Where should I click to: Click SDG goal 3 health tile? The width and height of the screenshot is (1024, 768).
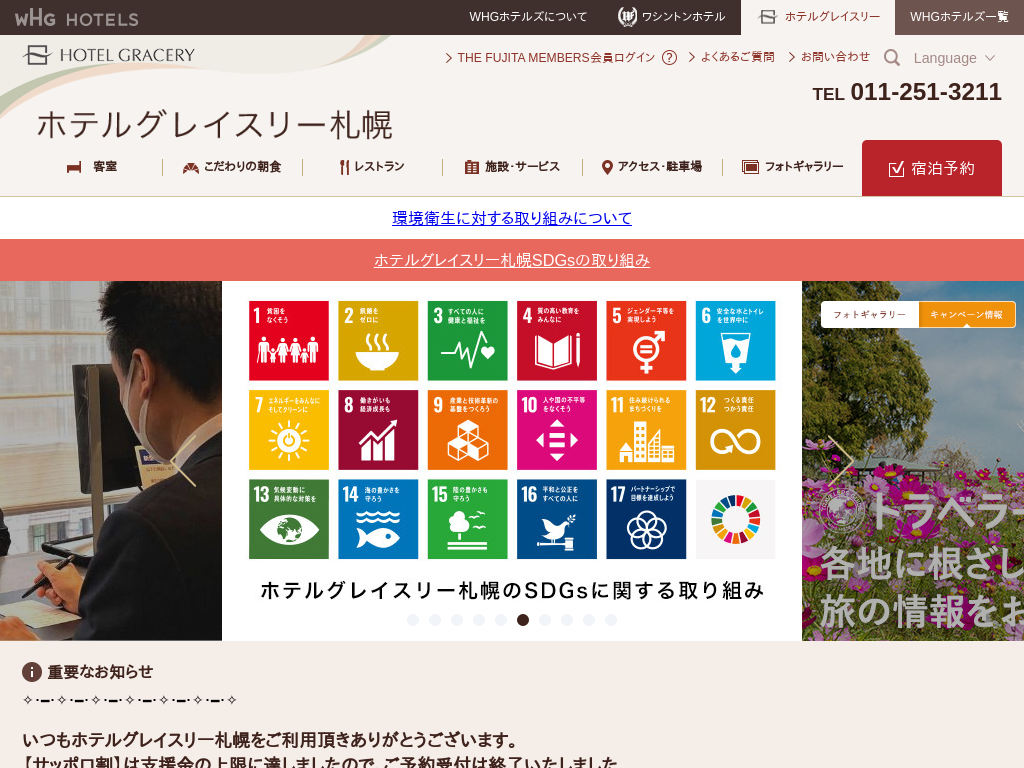click(x=468, y=340)
